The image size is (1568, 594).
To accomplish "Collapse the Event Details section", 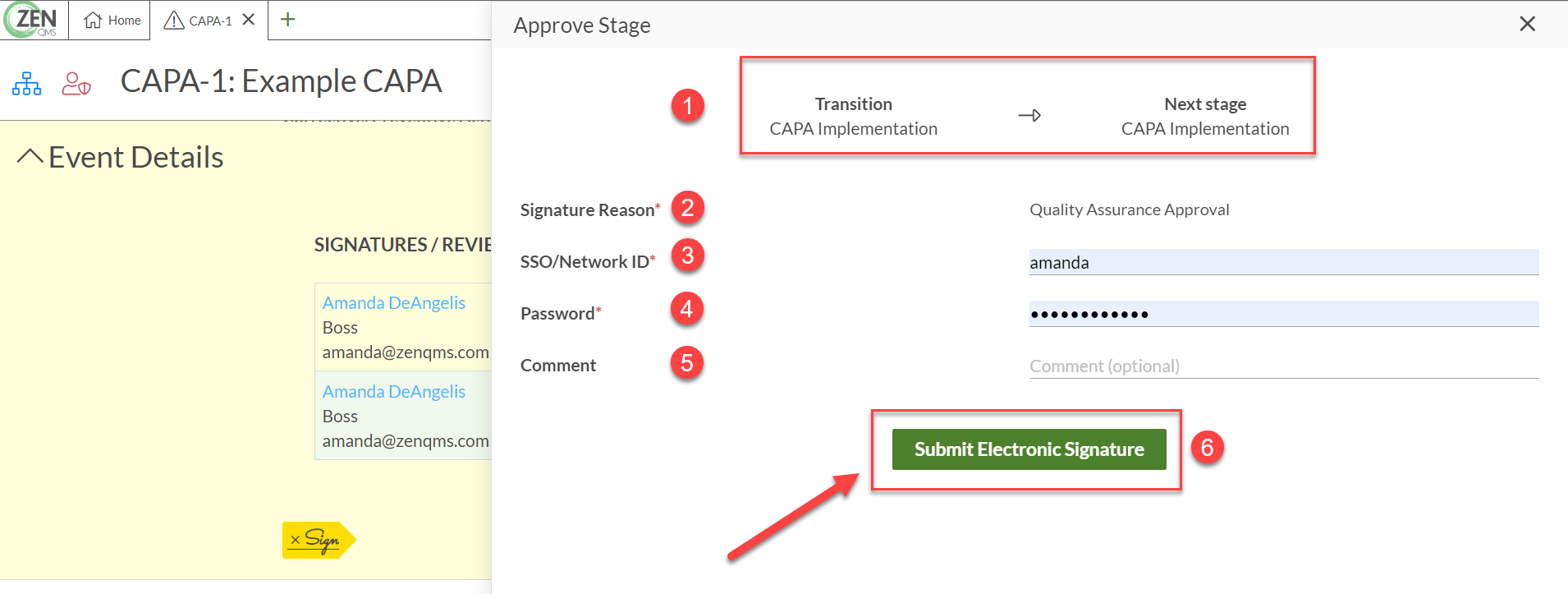I will pos(30,154).
